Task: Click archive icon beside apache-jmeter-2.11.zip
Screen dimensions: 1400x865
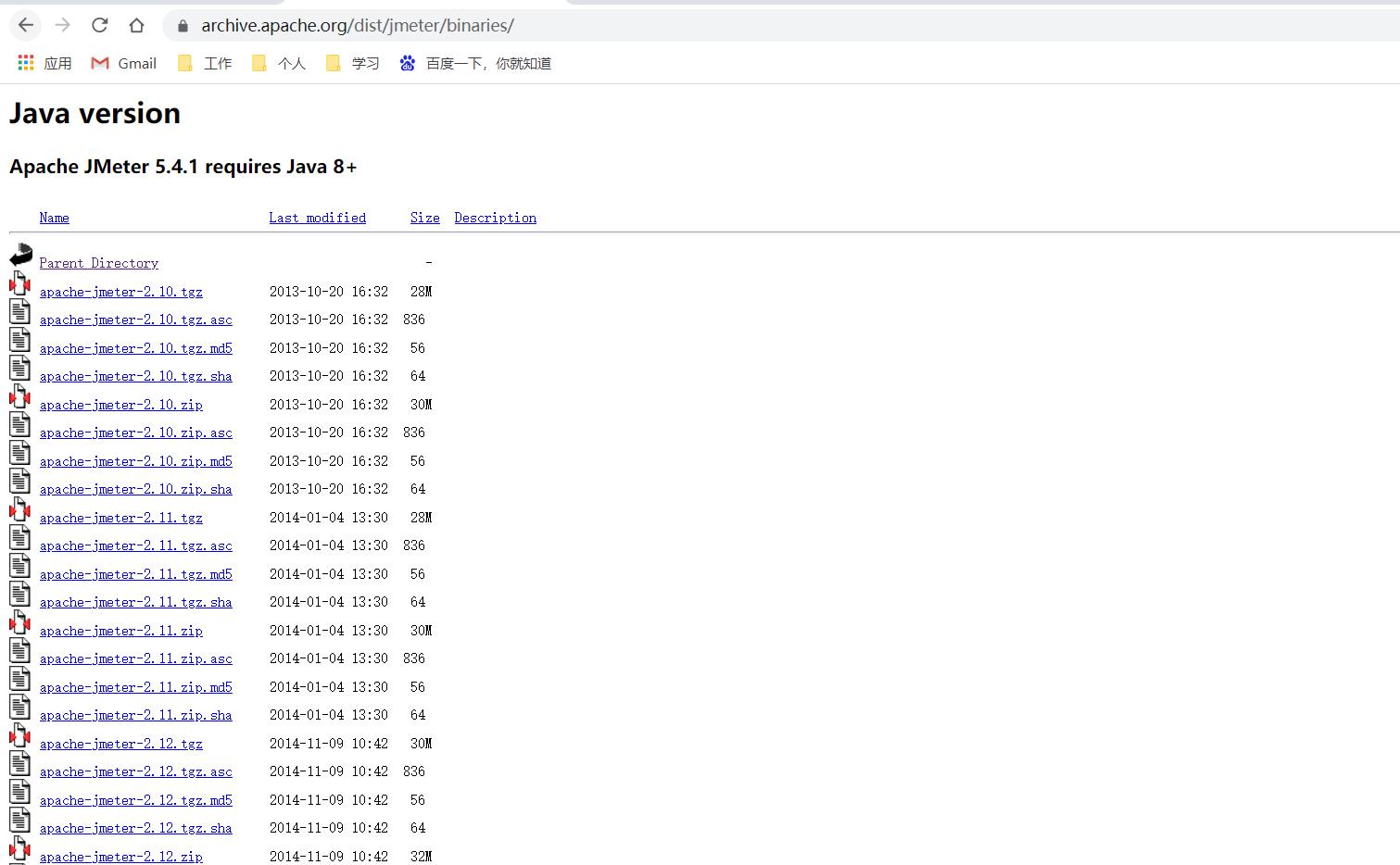Action: [x=19, y=622]
